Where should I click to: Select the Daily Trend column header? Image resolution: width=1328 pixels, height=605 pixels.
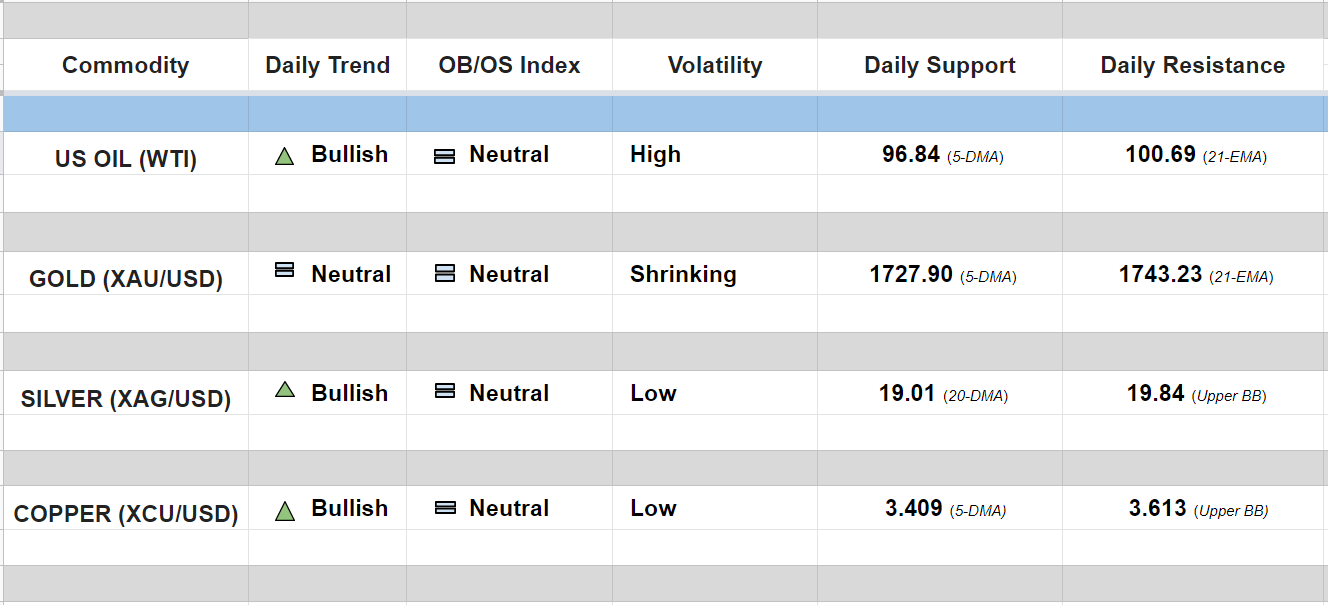coord(327,66)
